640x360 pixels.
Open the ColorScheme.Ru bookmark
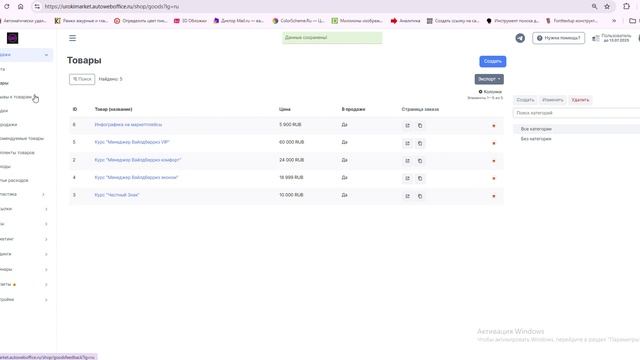(298, 20)
